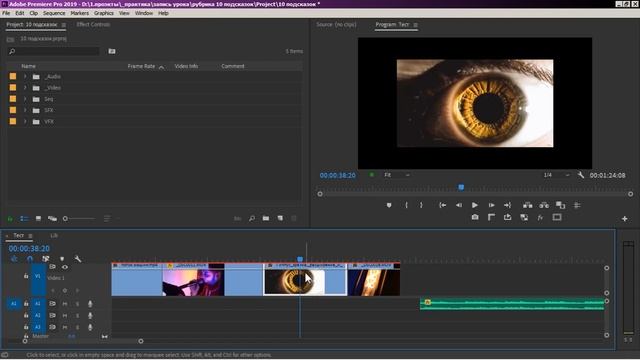This screenshot has width=640, height=360.
Task: Add marker from timeline toolbar
Action: point(62,259)
